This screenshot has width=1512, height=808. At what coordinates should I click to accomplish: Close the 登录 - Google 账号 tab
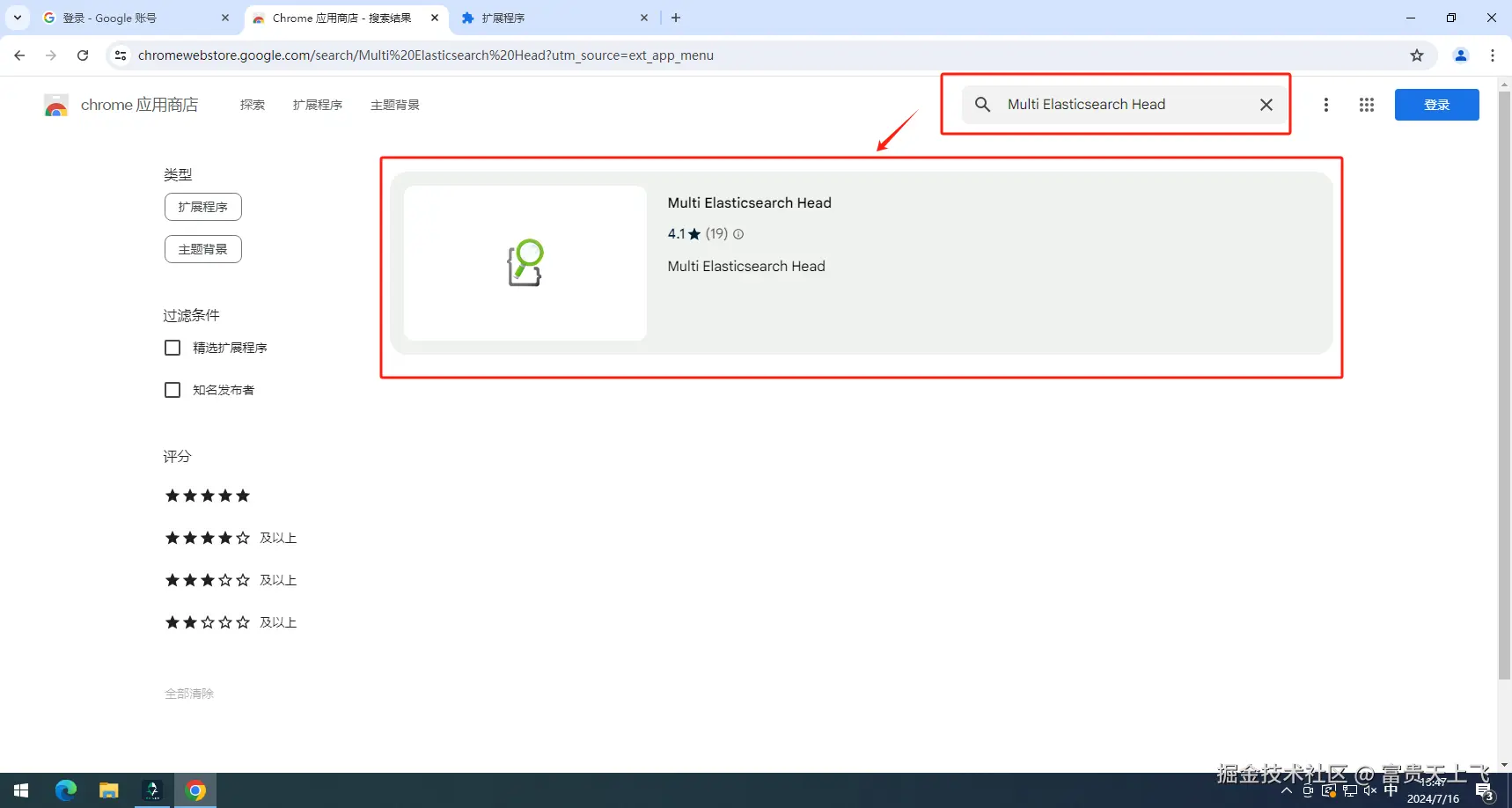pos(225,18)
